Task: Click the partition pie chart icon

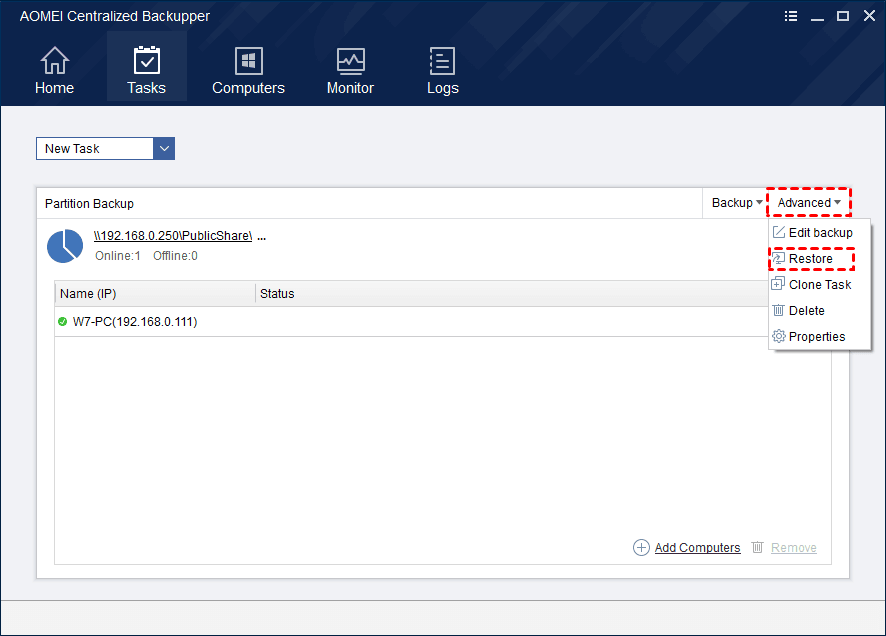Action: click(65, 246)
